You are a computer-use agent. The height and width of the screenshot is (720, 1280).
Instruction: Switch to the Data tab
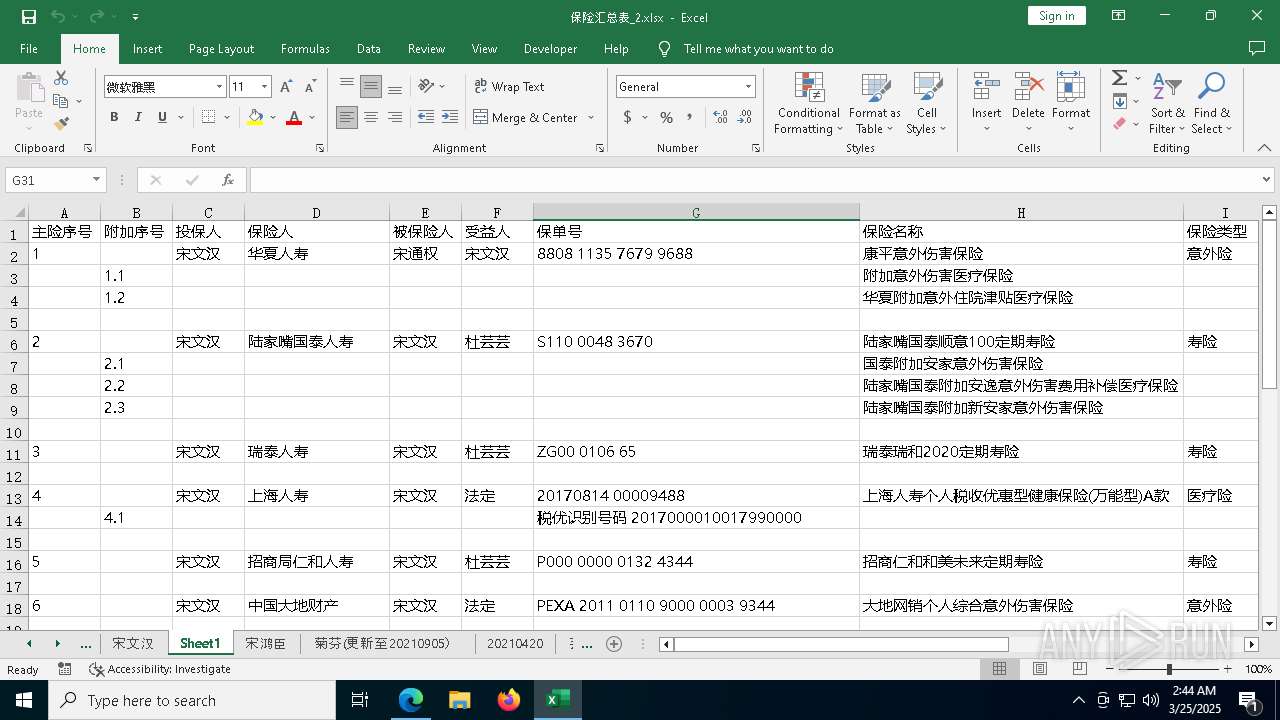(369, 48)
